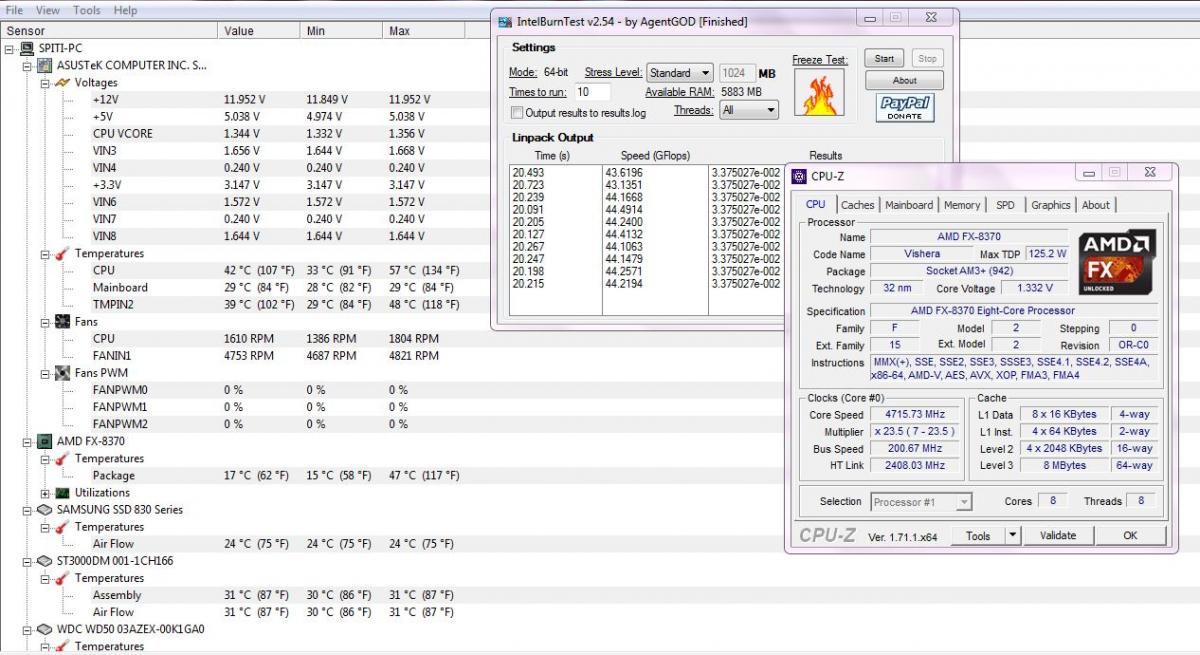Click the PayPal Donate button
Image resolution: width=1200 pixels, height=655 pixels.
pyautogui.click(x=905, y=108)
